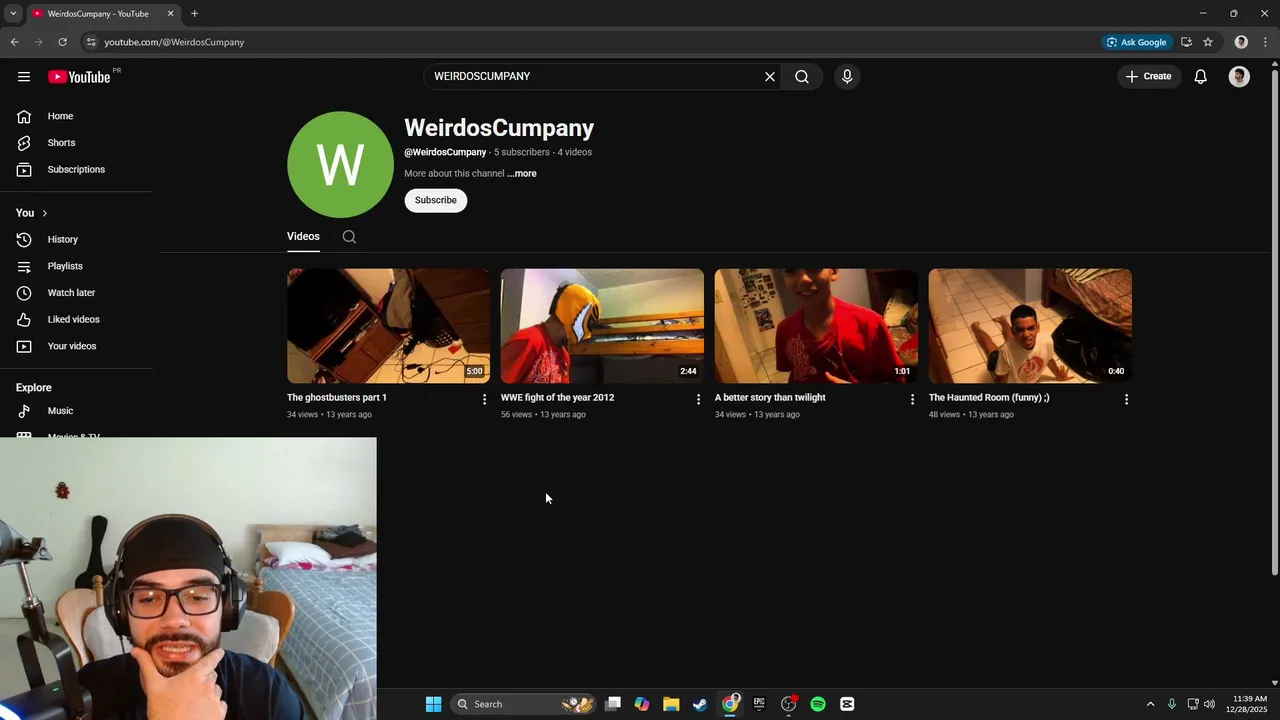Click the page vertical scrollbar
This screenshot has height=720, width=1280.
(x=1274, y=320)
